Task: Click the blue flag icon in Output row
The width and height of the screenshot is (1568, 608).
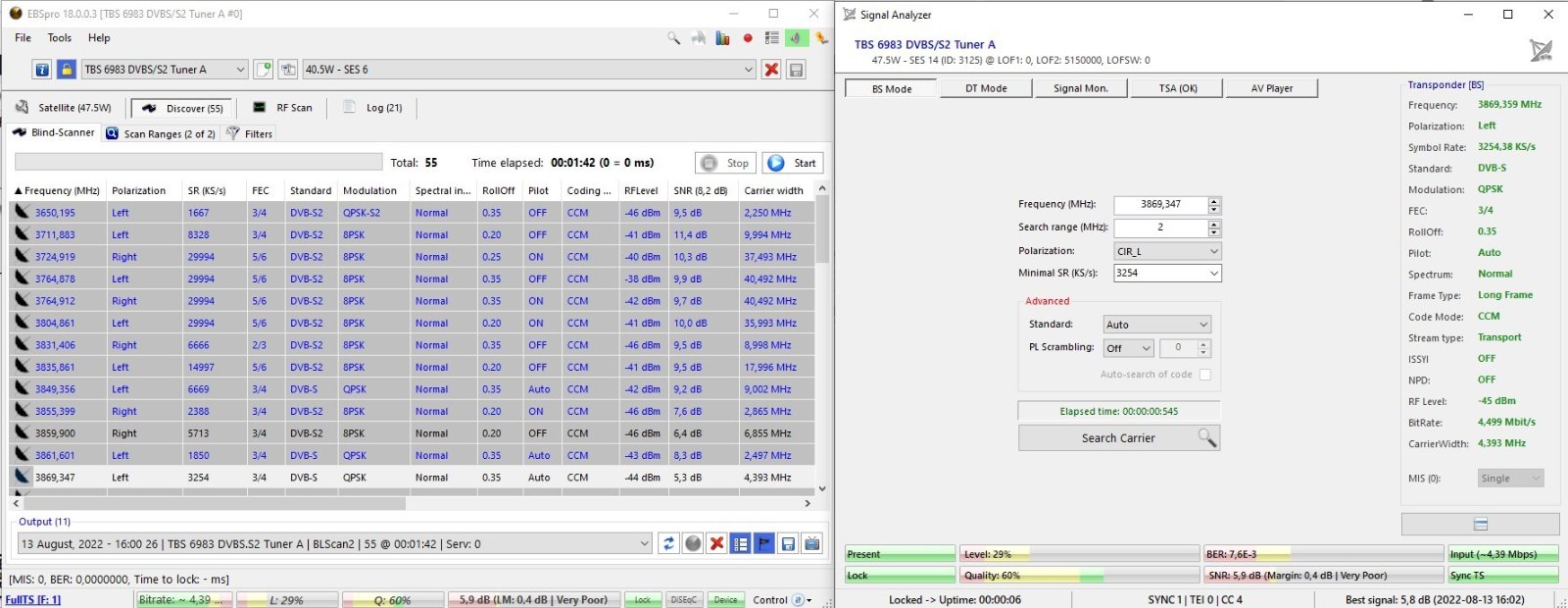Action: (x=763, y=543)
